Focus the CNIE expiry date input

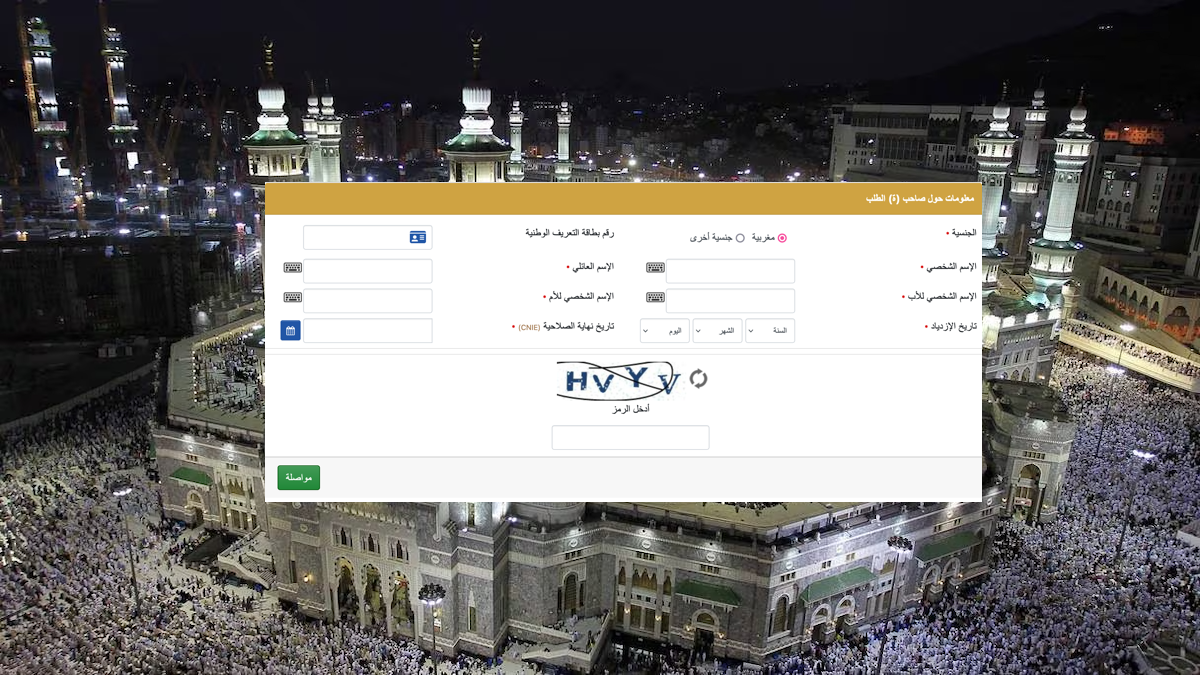pos(368,331)
